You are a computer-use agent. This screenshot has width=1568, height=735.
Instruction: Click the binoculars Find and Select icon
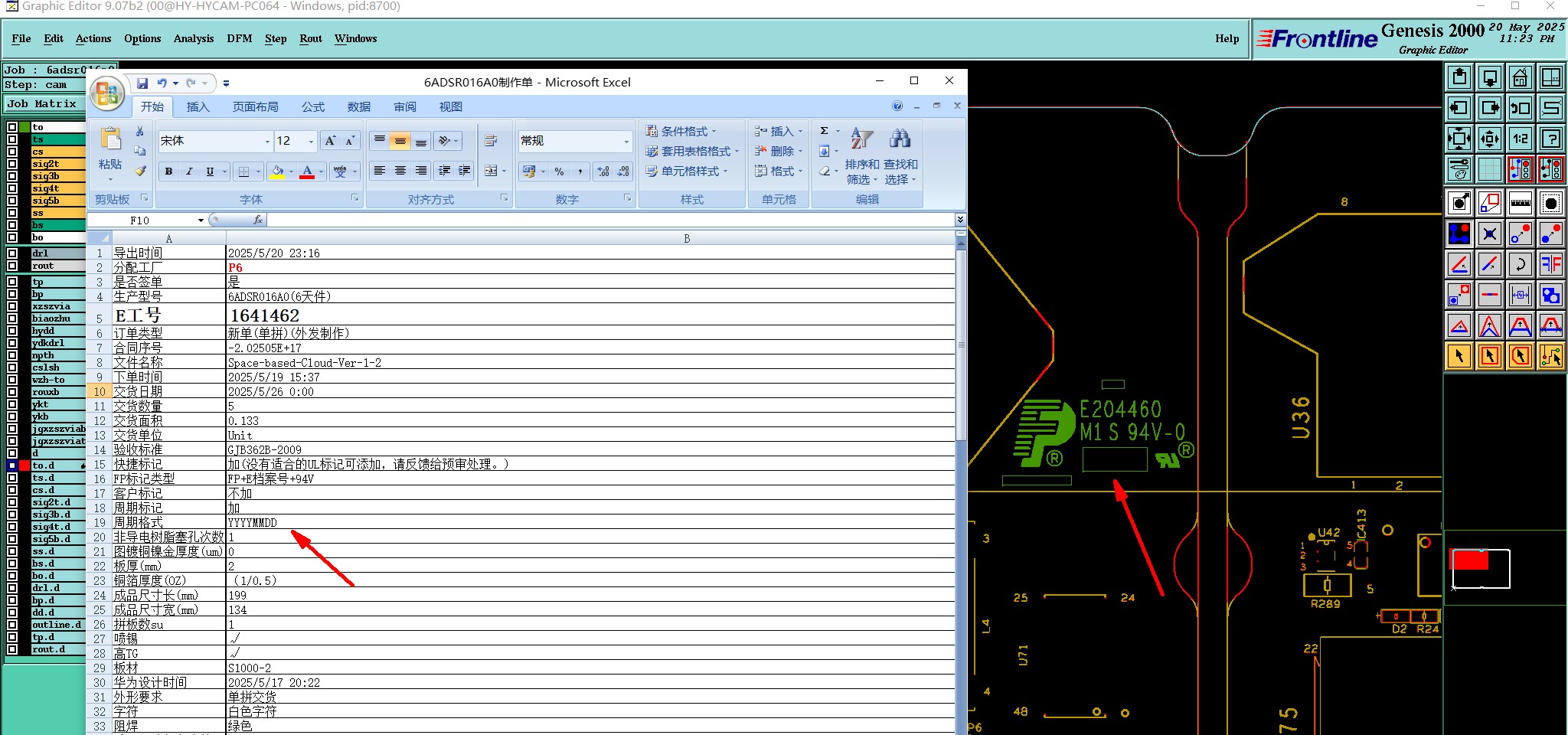tap(900, 139)
